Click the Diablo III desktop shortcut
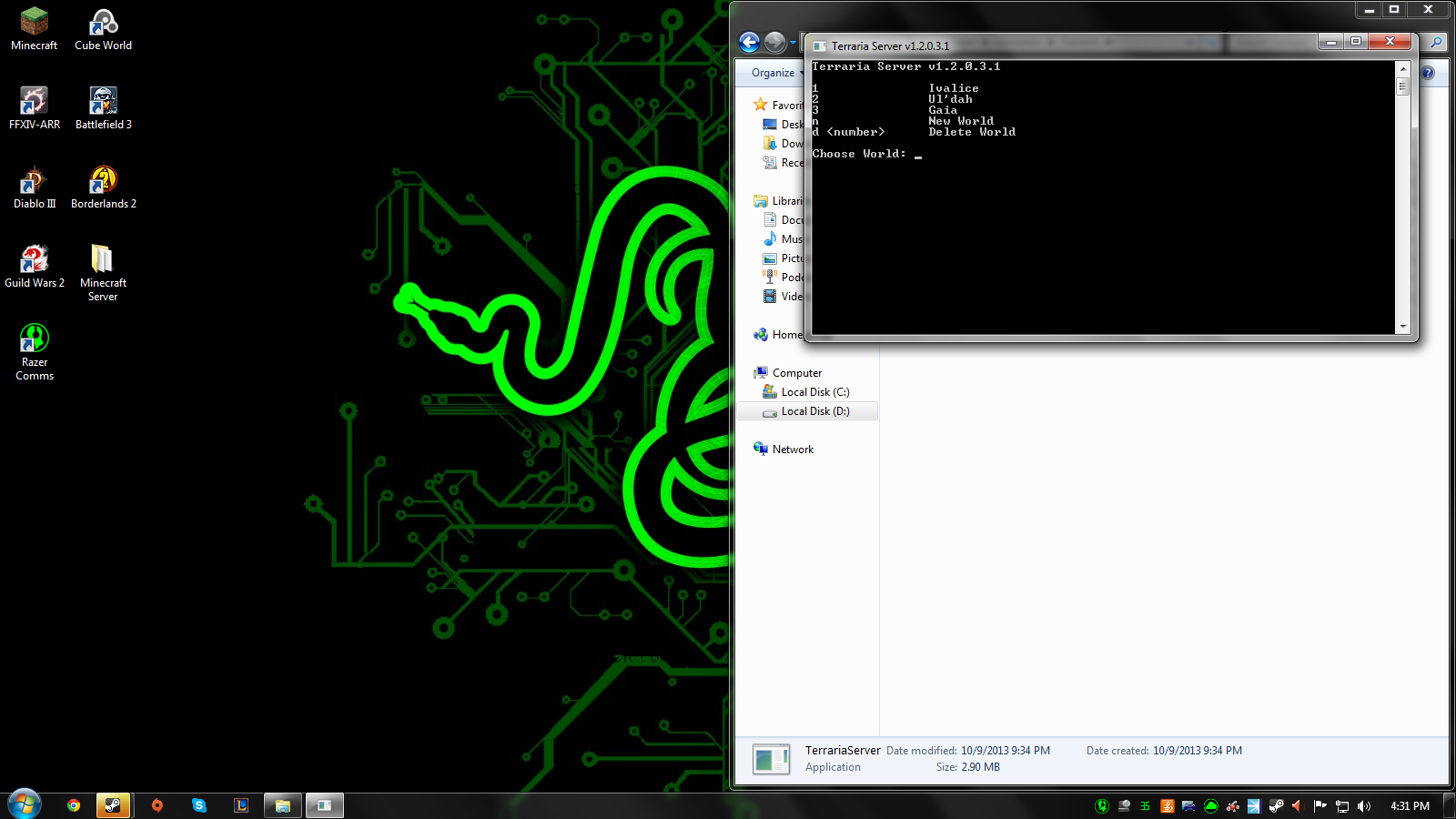 coord(35,187)
